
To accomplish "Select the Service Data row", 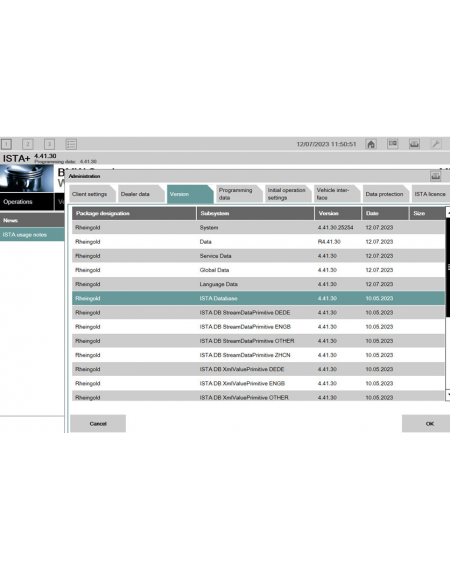I will coord(258,256).
